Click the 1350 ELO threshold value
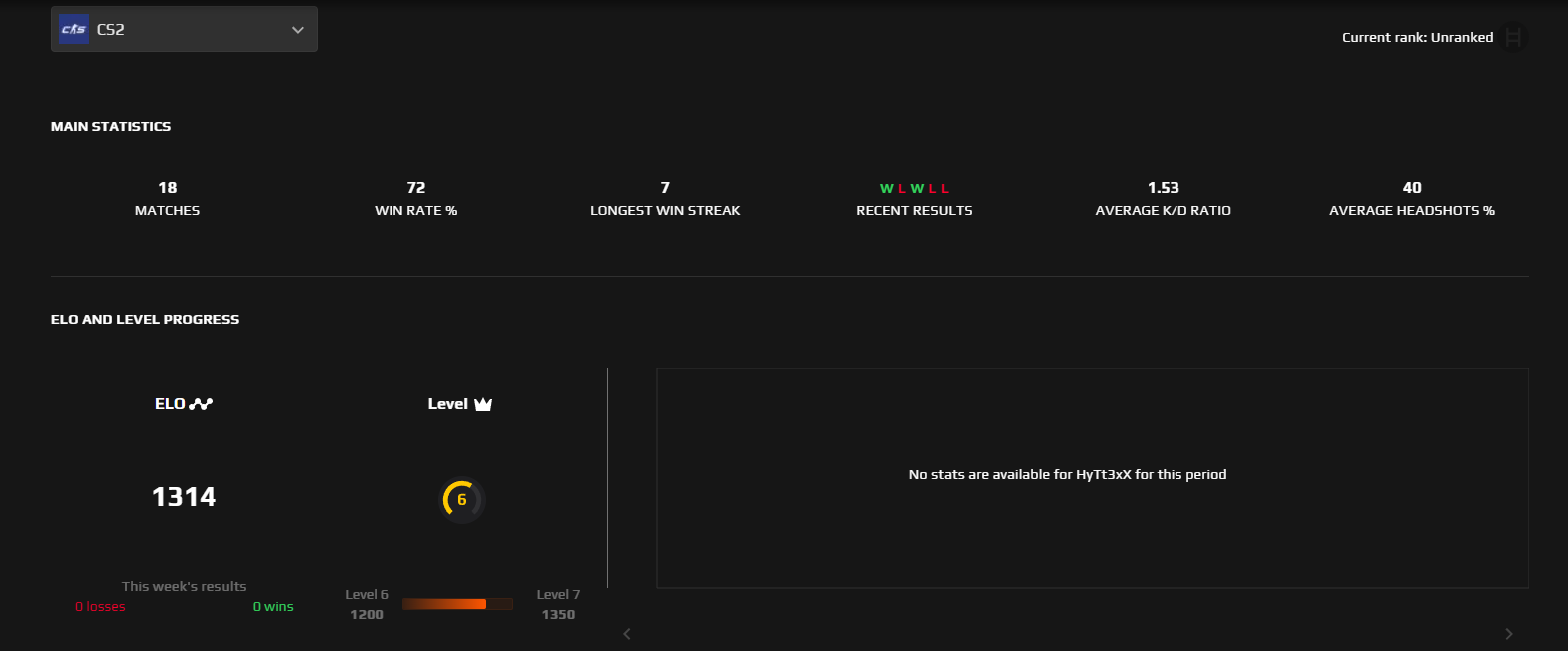This screenshot has width=1568, height=651. pos(558,614)
